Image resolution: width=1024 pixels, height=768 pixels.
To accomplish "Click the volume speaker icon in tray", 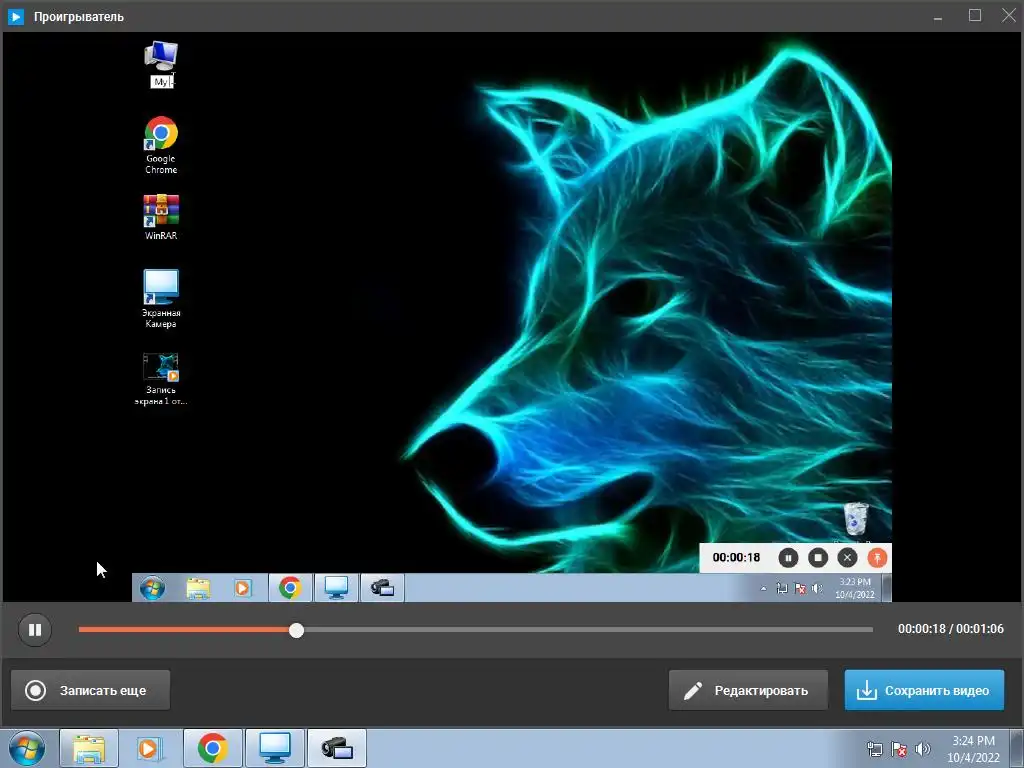I will (x=923, y=749).
